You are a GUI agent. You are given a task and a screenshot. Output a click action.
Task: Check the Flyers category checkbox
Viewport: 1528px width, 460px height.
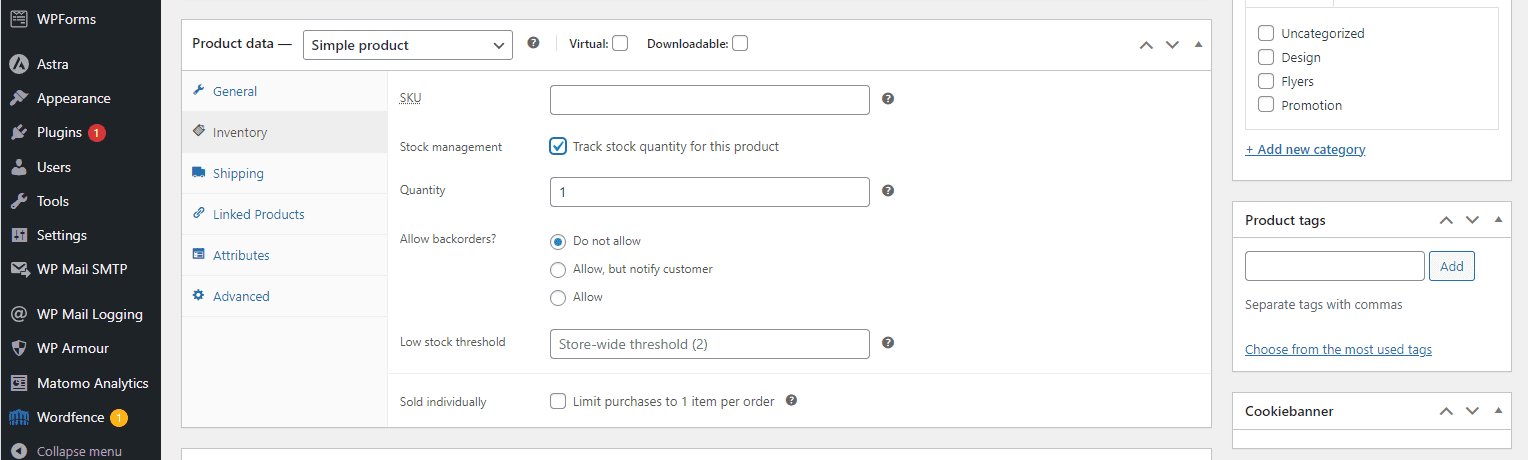(1266, 81)
